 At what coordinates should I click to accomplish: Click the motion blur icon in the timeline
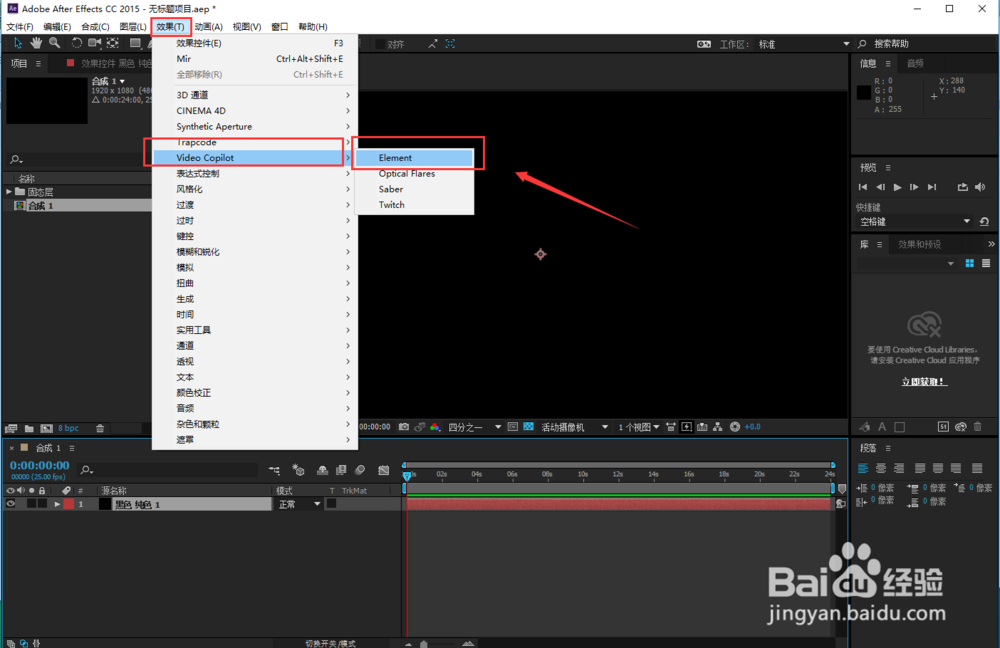(x=360, y=470)
